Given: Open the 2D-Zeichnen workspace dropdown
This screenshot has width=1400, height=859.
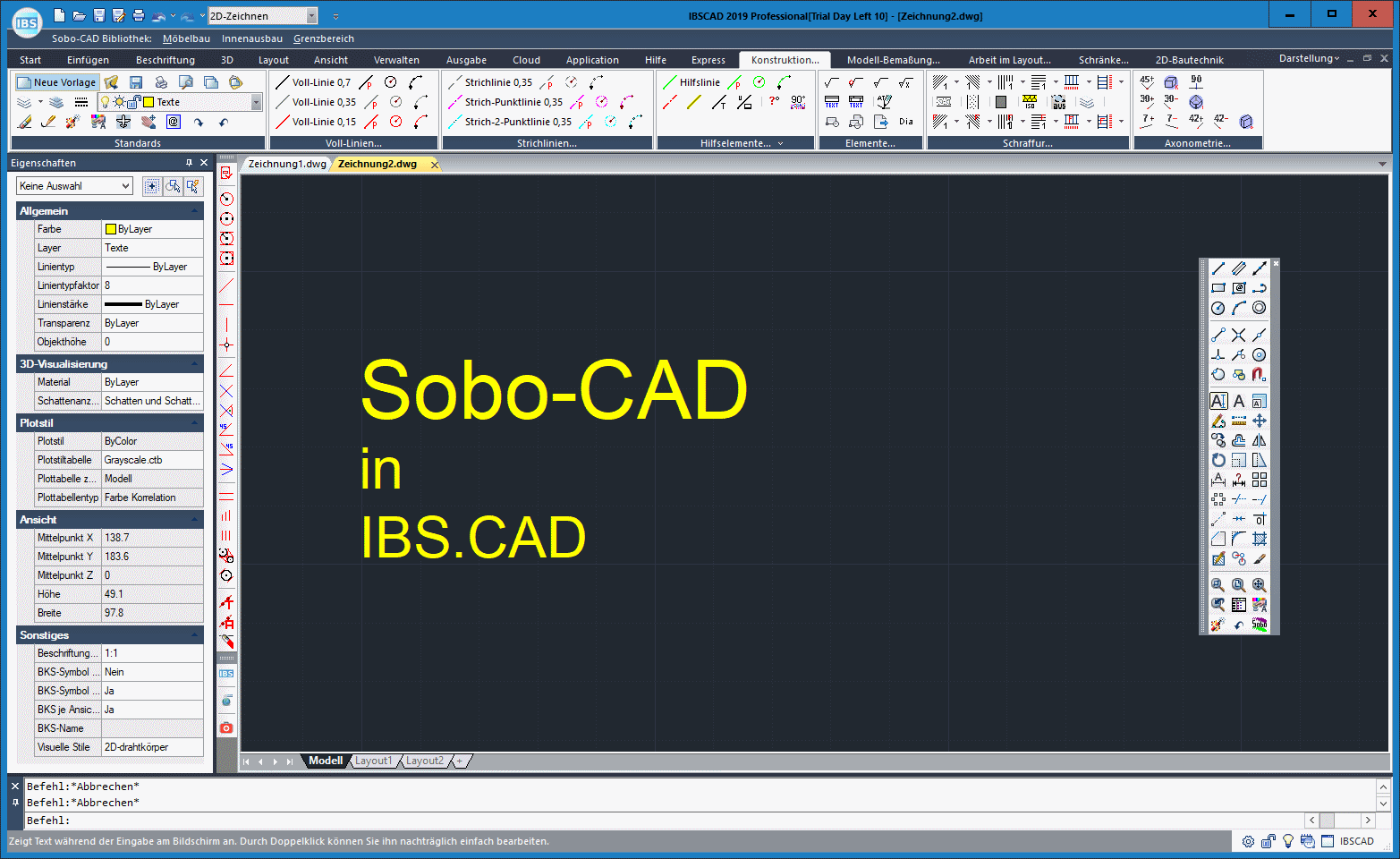Looking at the screenshot, I should pyautogui.click(x=312, y=16).
